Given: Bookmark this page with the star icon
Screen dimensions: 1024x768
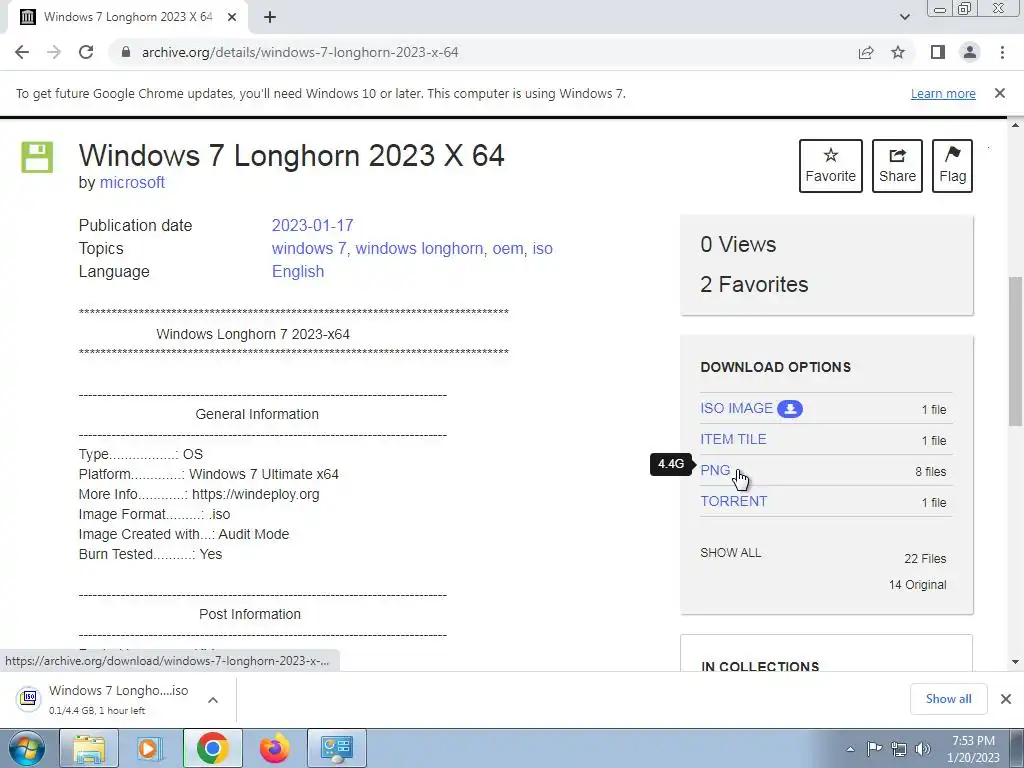Looking at the screenshot, I should coord(898,52).
